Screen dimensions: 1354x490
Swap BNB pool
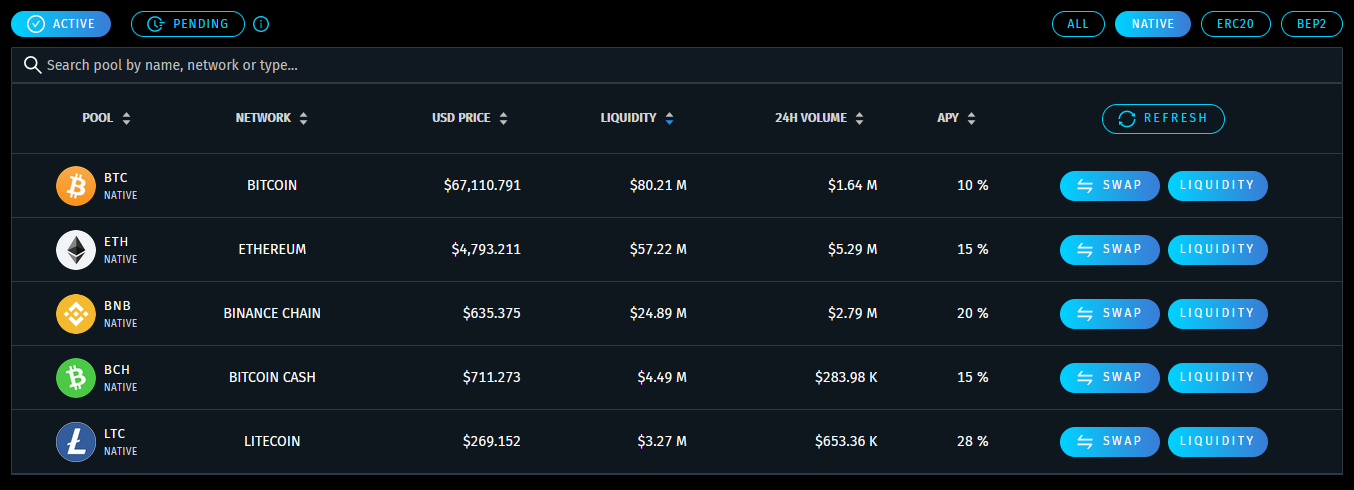pyautogui.click(x=1110, y=314)
